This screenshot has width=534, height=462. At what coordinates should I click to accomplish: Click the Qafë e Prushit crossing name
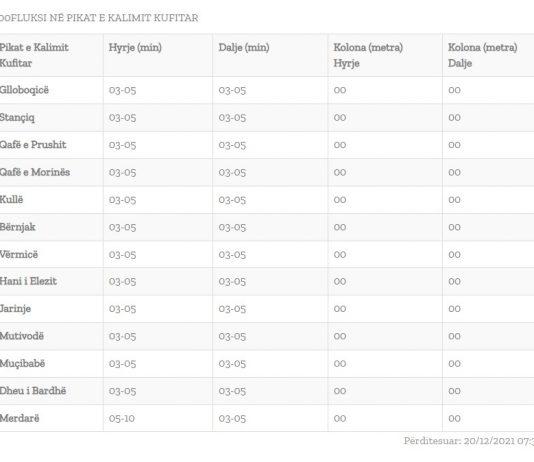click(33, 145)
